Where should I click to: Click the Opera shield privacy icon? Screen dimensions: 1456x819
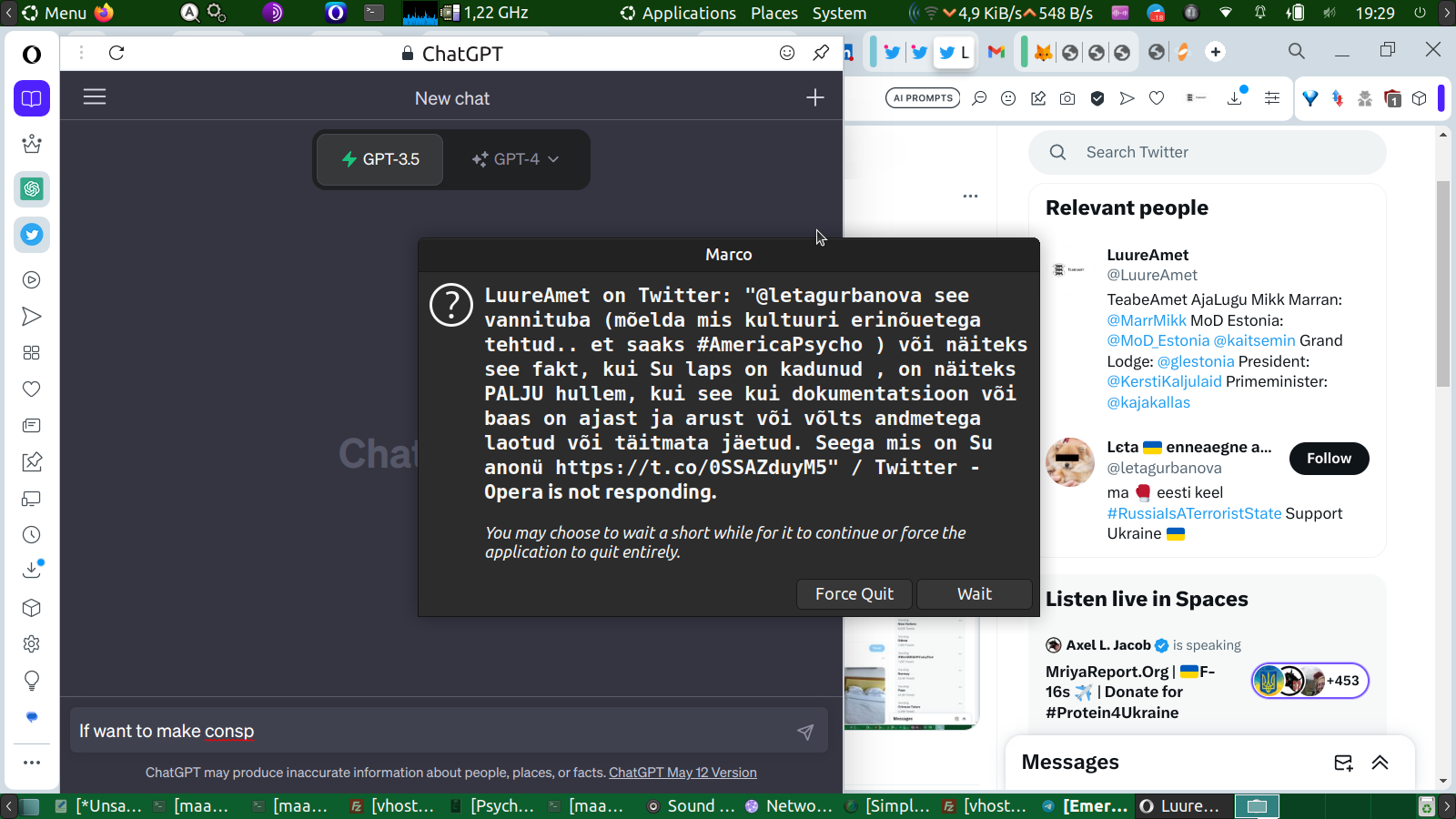tap(1097, 98)
